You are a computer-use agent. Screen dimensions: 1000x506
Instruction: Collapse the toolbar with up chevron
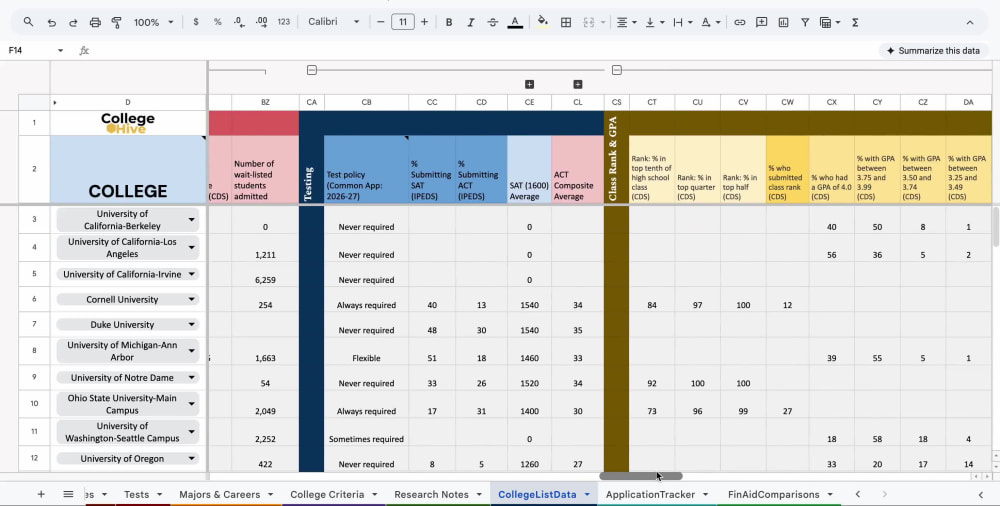tap(970, 22)
